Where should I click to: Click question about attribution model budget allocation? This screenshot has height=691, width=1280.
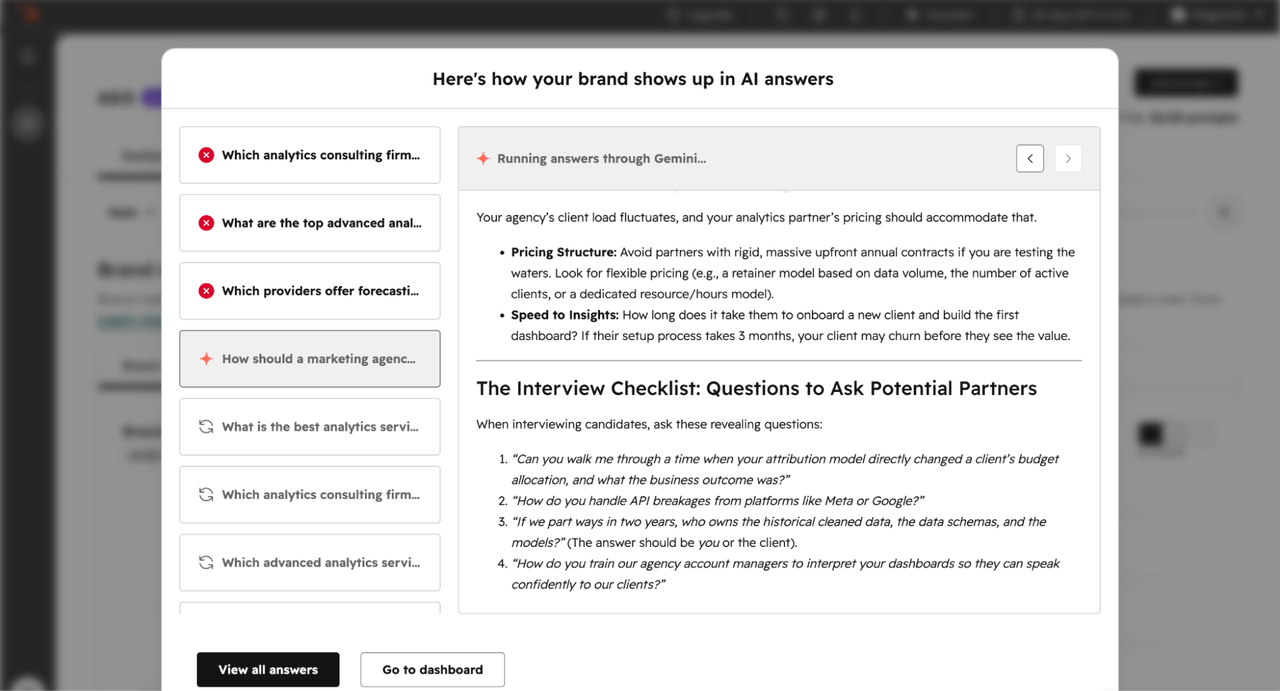pyautogui.click(x=785, y=469)
